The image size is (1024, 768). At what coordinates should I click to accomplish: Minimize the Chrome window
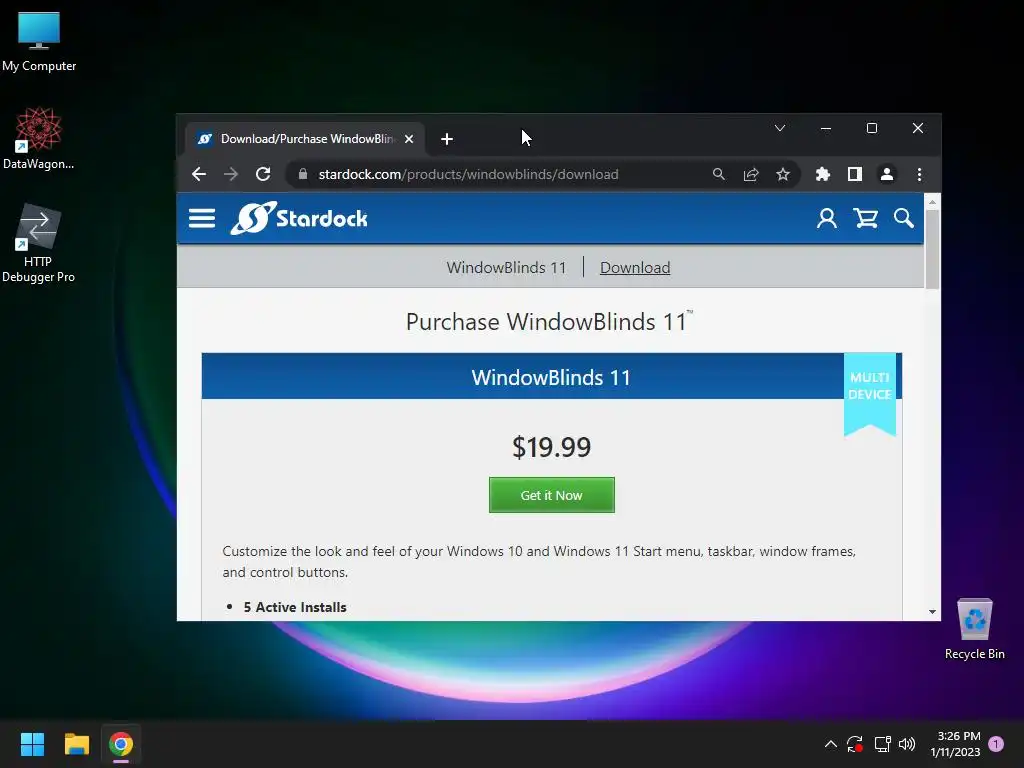825,128
